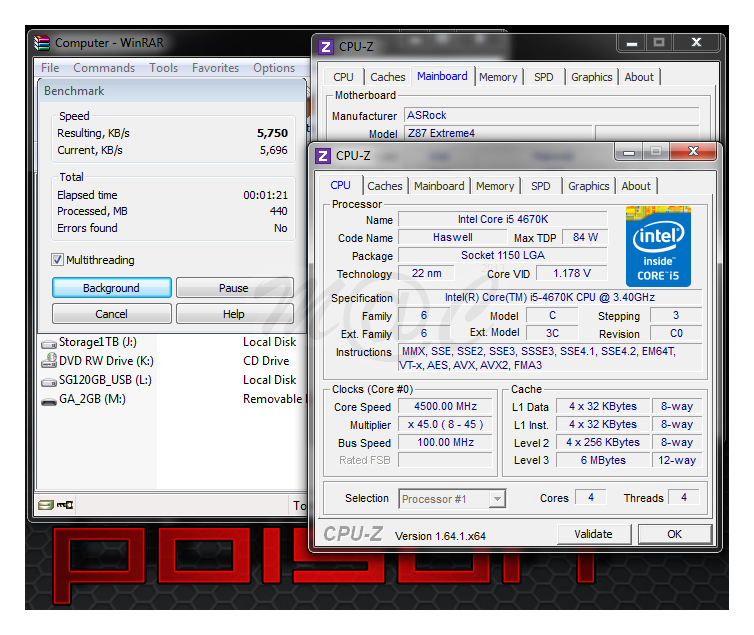Click the CPU-Z logo icon on front window

(x=323, y=156)
